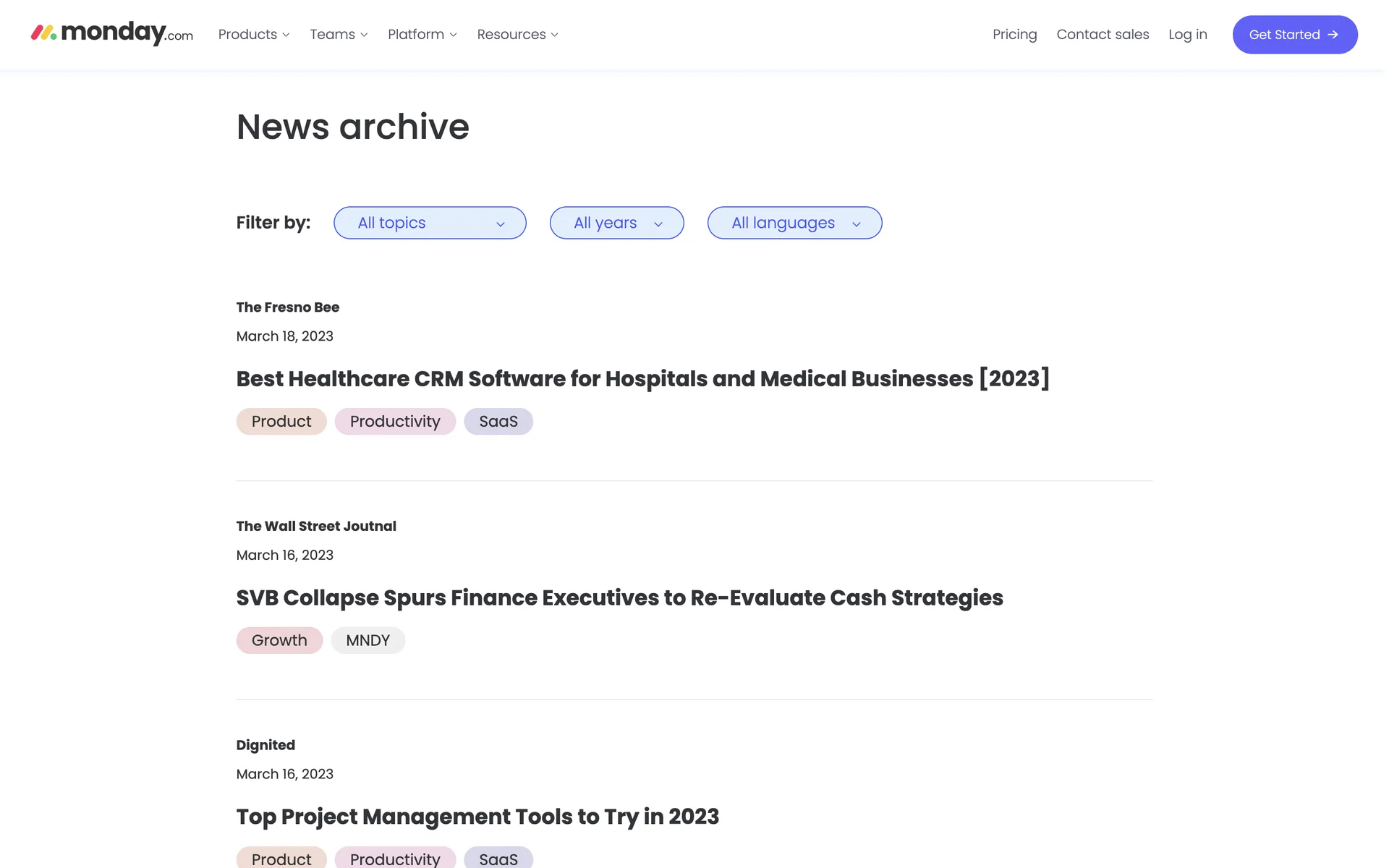Open the Top Project Management Tools article
This screenshot has height=868, width=1389.
point(477,817)
